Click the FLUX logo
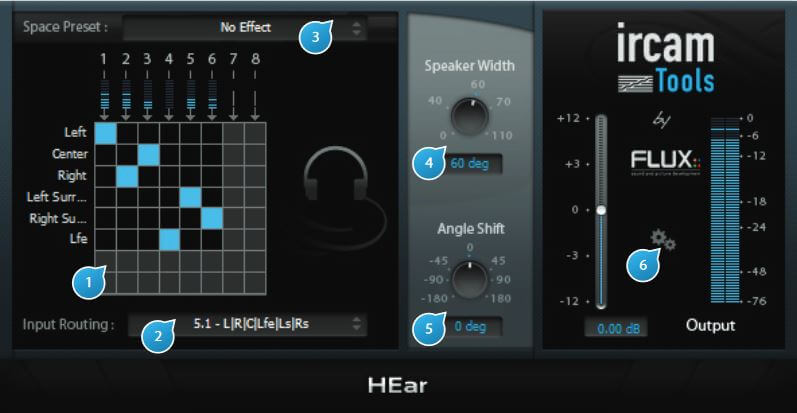 [665, 162]
